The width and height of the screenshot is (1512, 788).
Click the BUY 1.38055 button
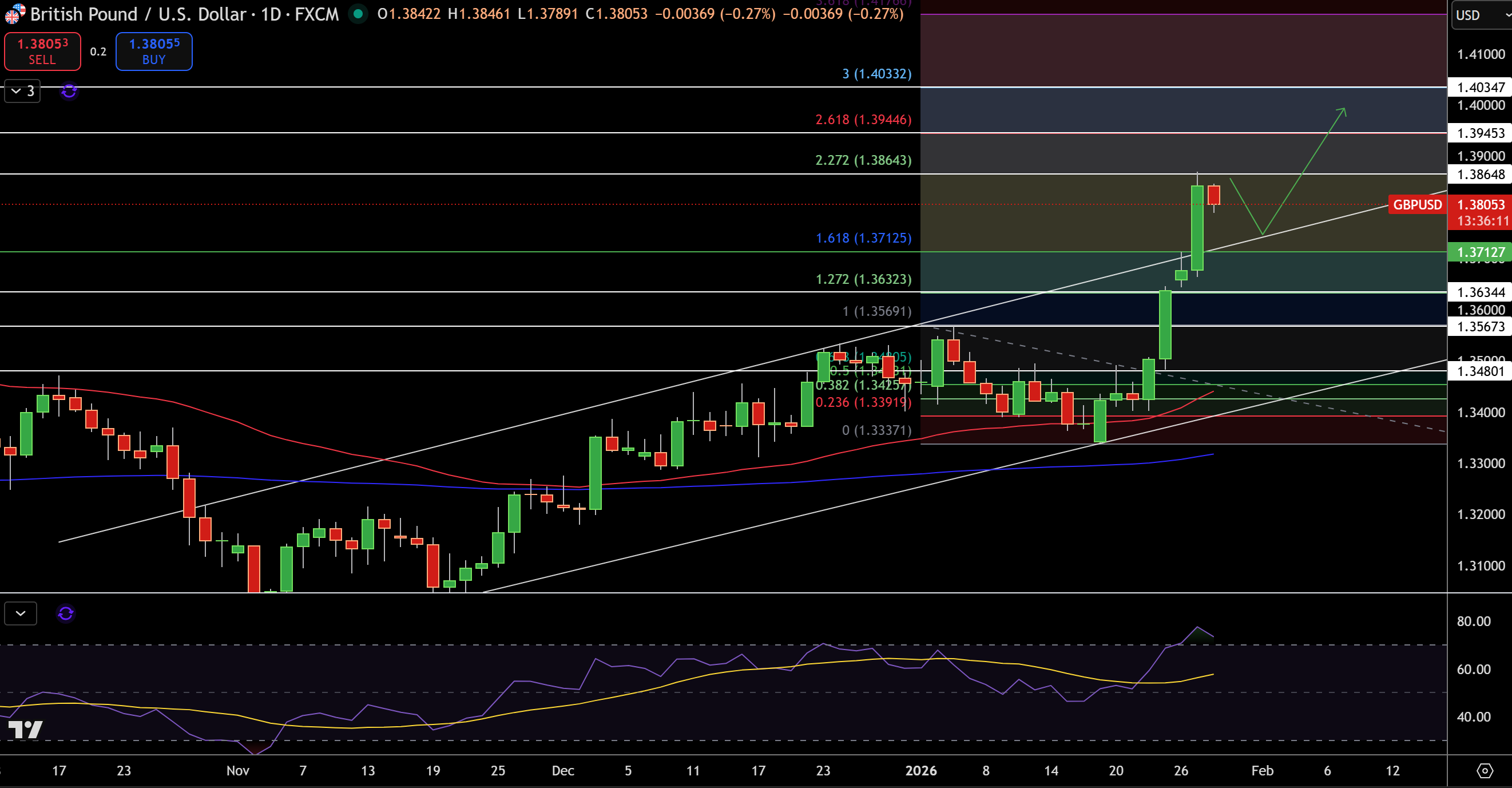click(154, 51)
